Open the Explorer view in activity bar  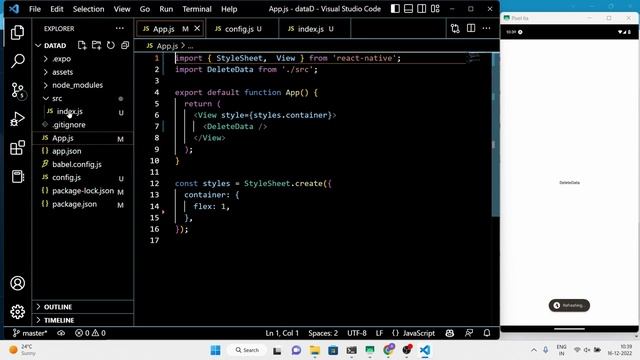pyautogui.click(x=17, y=33)
